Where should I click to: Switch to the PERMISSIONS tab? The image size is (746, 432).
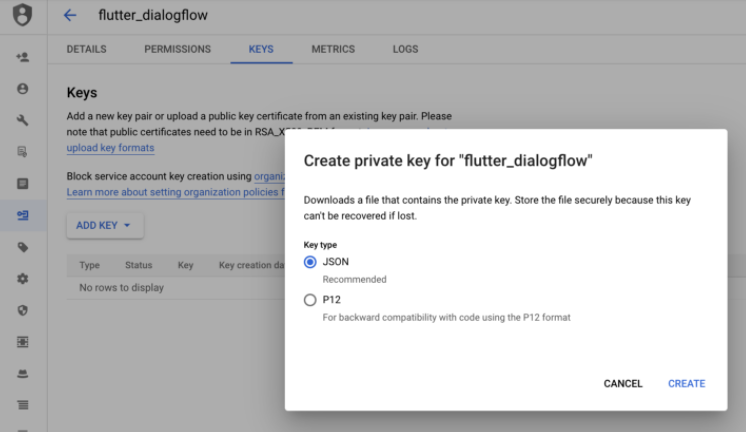click(x=177, y=49)
